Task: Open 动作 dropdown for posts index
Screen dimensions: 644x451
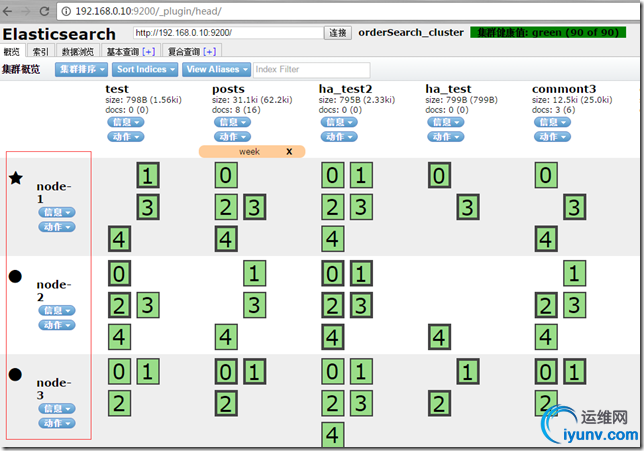Action: (x=232, y=137)
